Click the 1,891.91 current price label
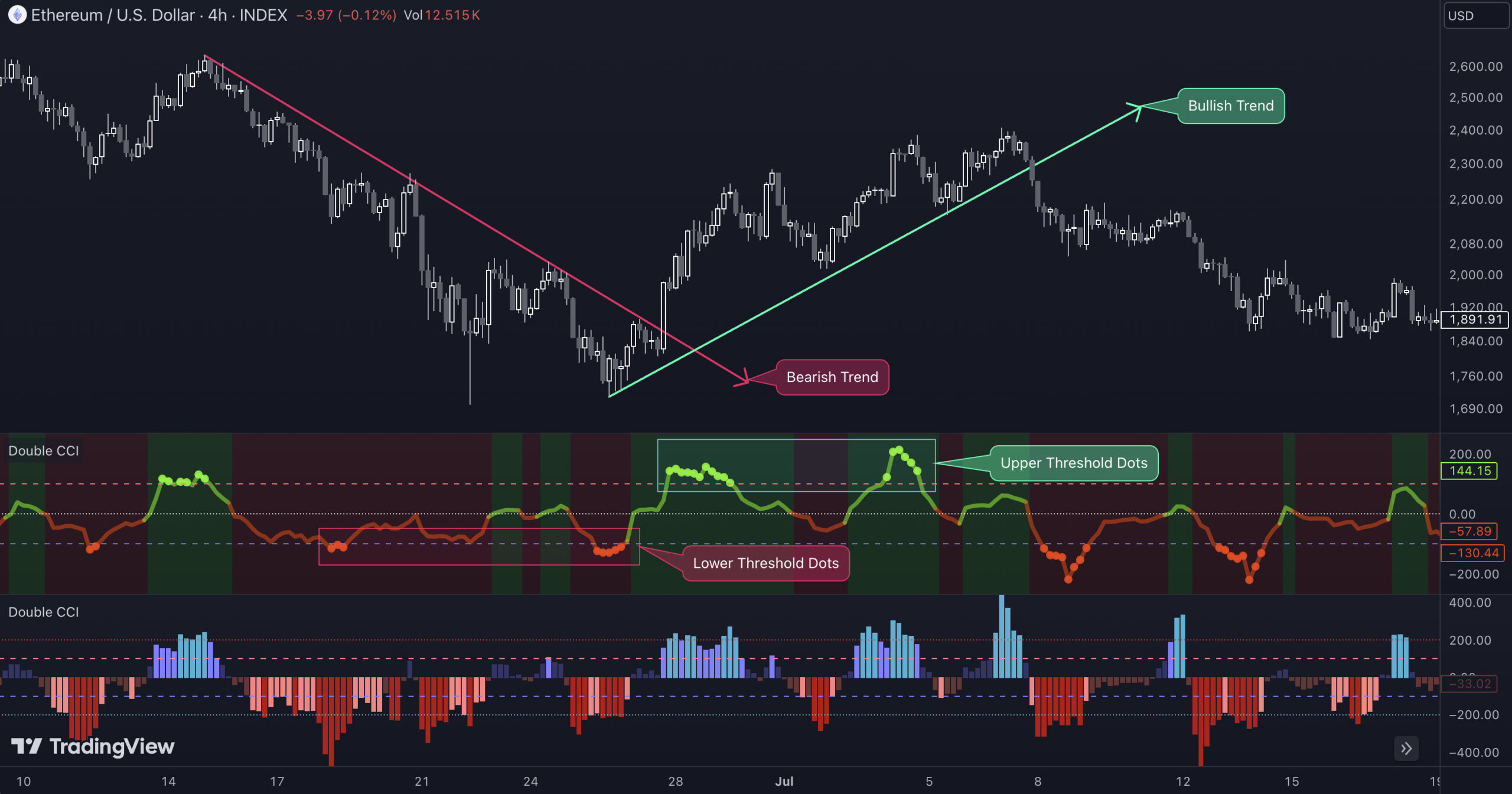 click(x=1475, y=320)
